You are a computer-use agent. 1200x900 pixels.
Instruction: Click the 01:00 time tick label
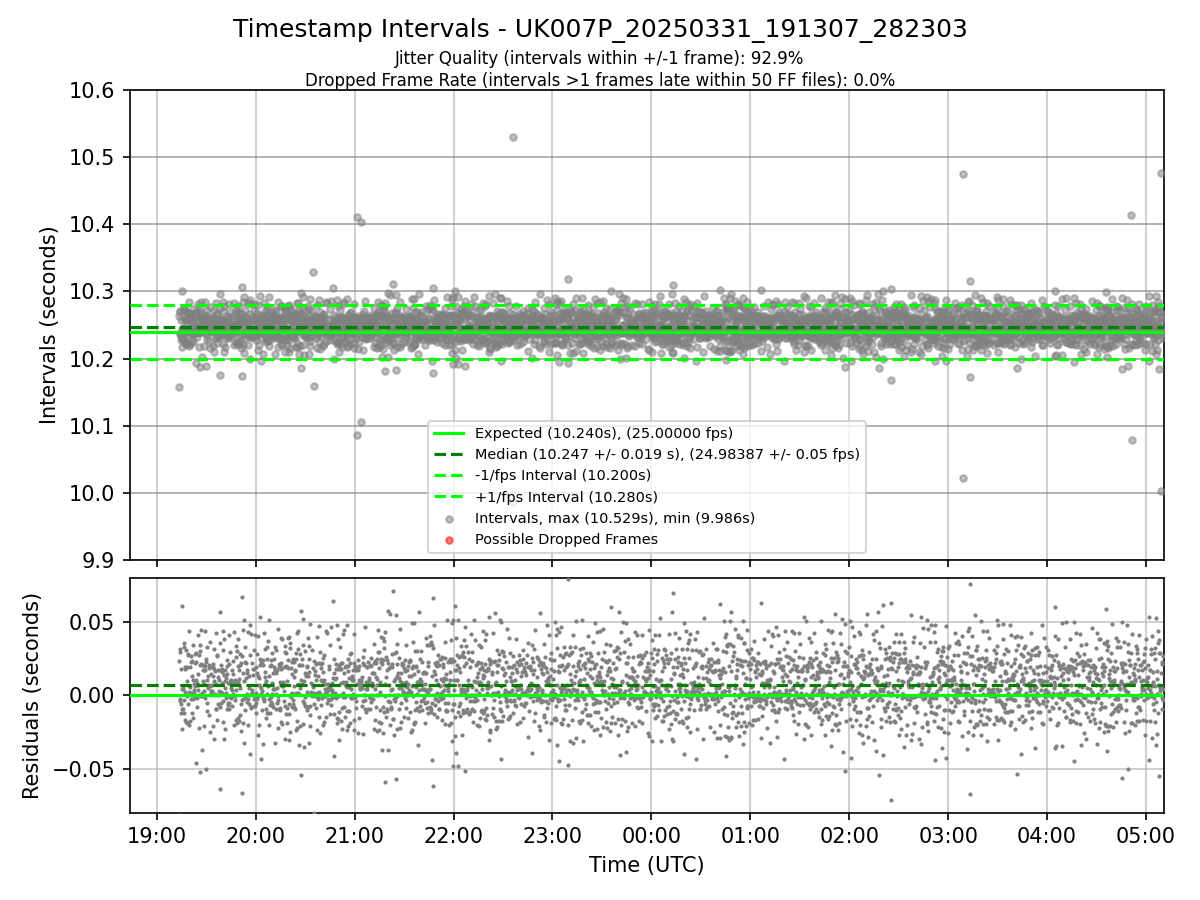(x=750, y=834)
